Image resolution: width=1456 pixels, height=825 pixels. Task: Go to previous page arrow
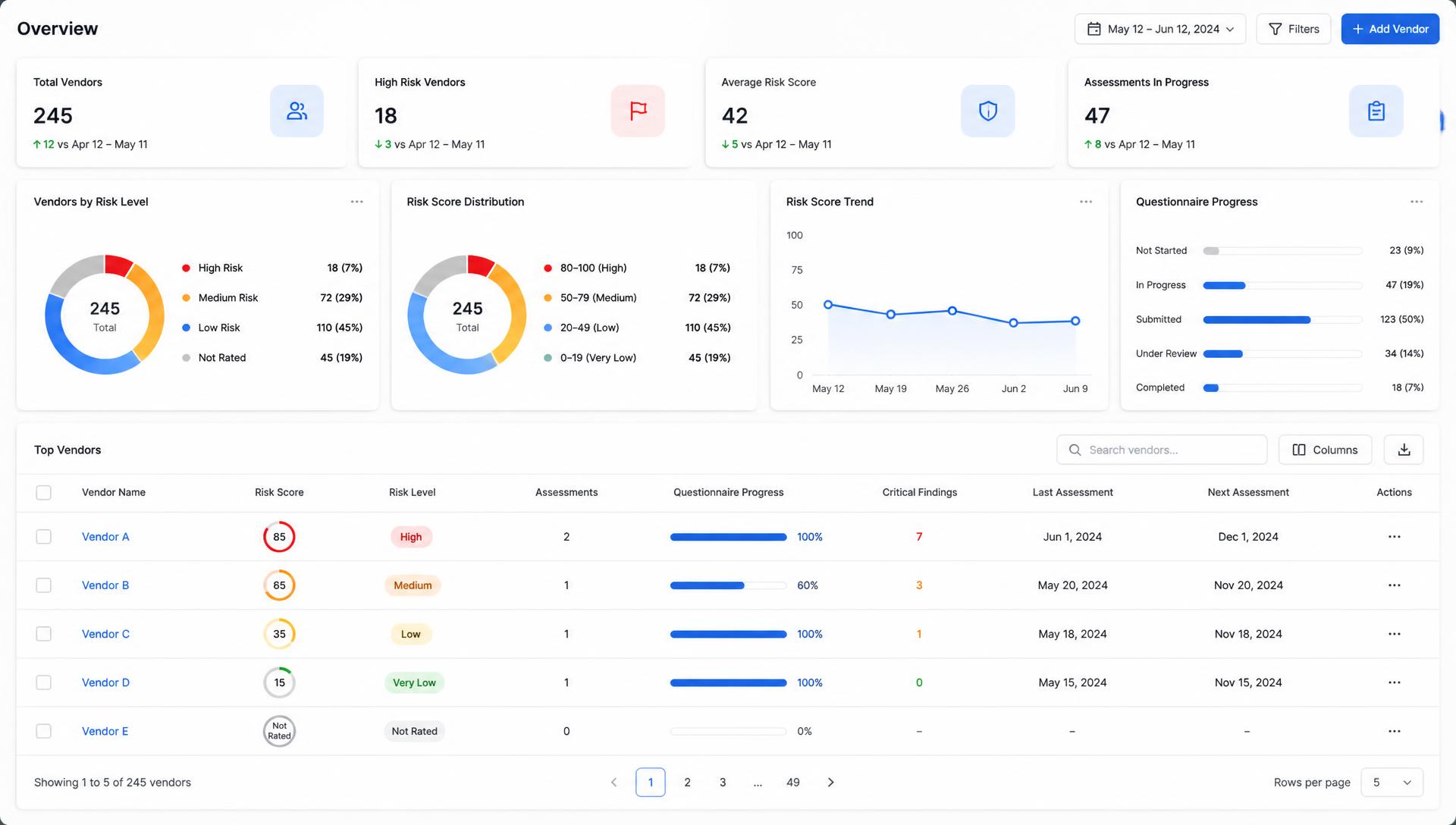click(613, 783)
